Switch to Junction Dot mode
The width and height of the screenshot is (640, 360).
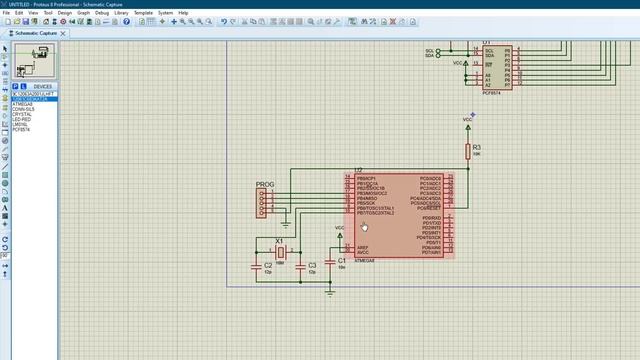coord(5,65)
